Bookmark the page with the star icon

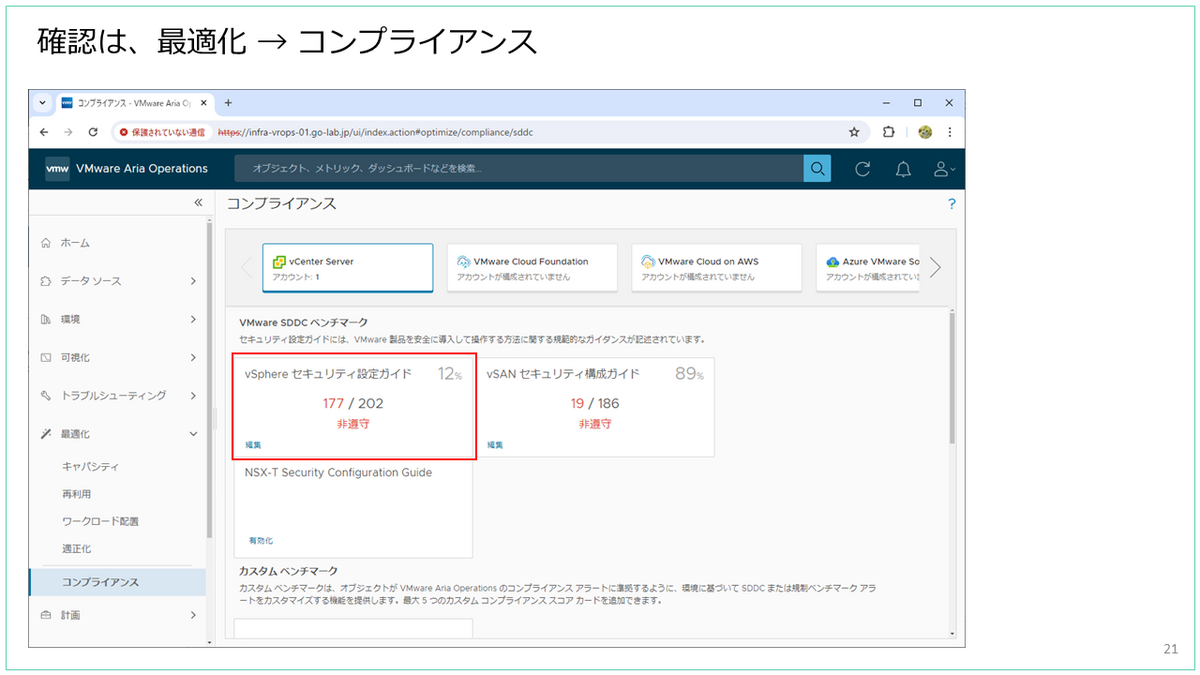tap(854, 131)
